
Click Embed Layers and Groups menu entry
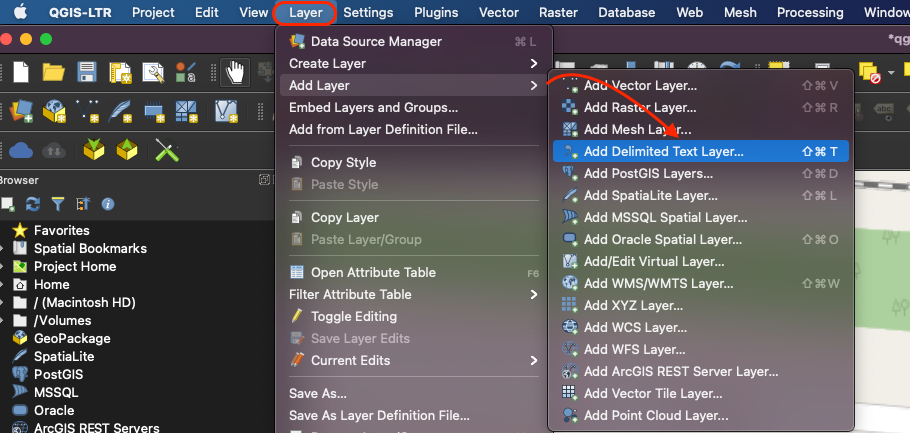click(x=414, y=107)
